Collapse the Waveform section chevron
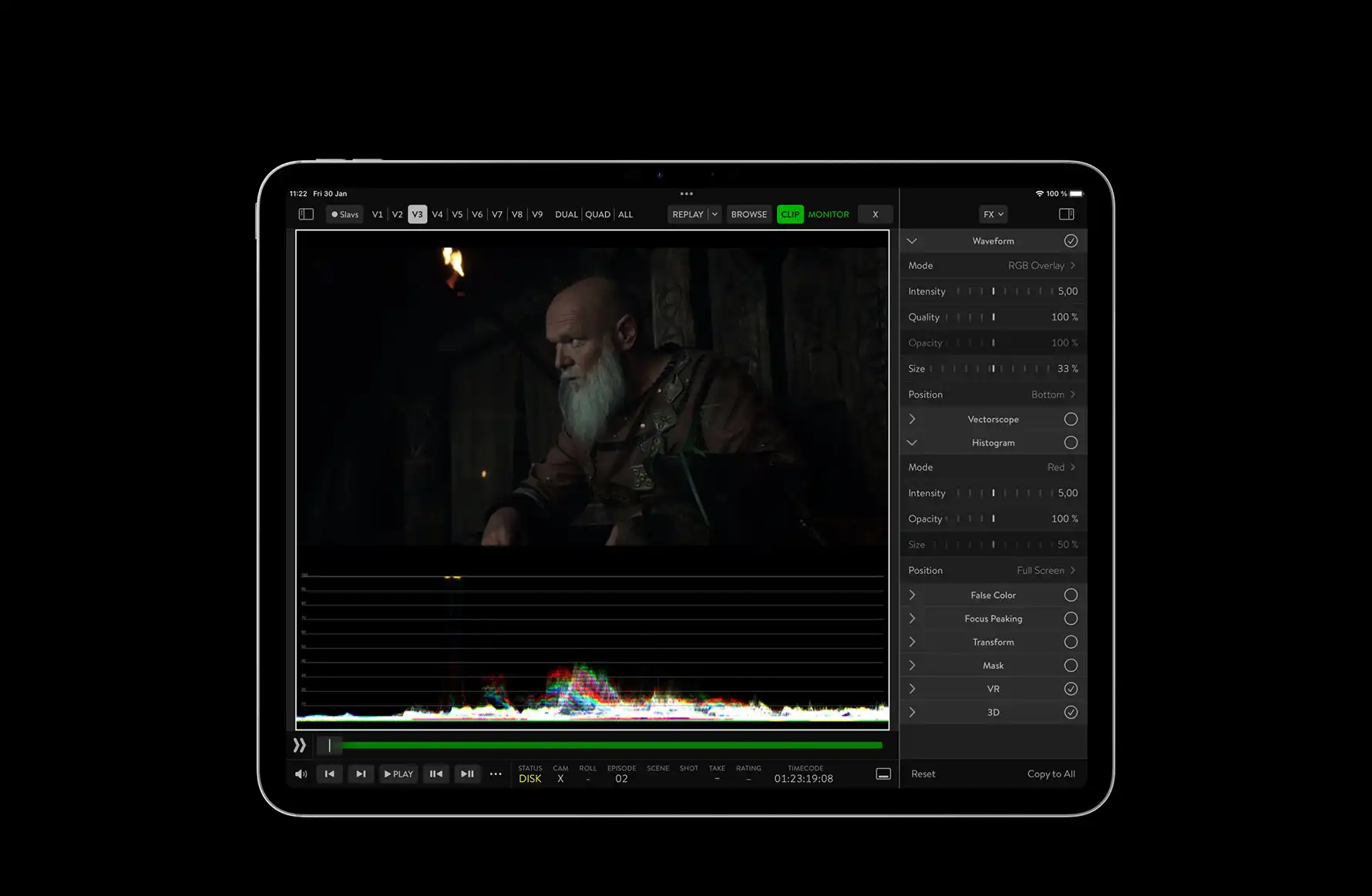The width and height of the screenshot is (1372, 896). [912, 240]
